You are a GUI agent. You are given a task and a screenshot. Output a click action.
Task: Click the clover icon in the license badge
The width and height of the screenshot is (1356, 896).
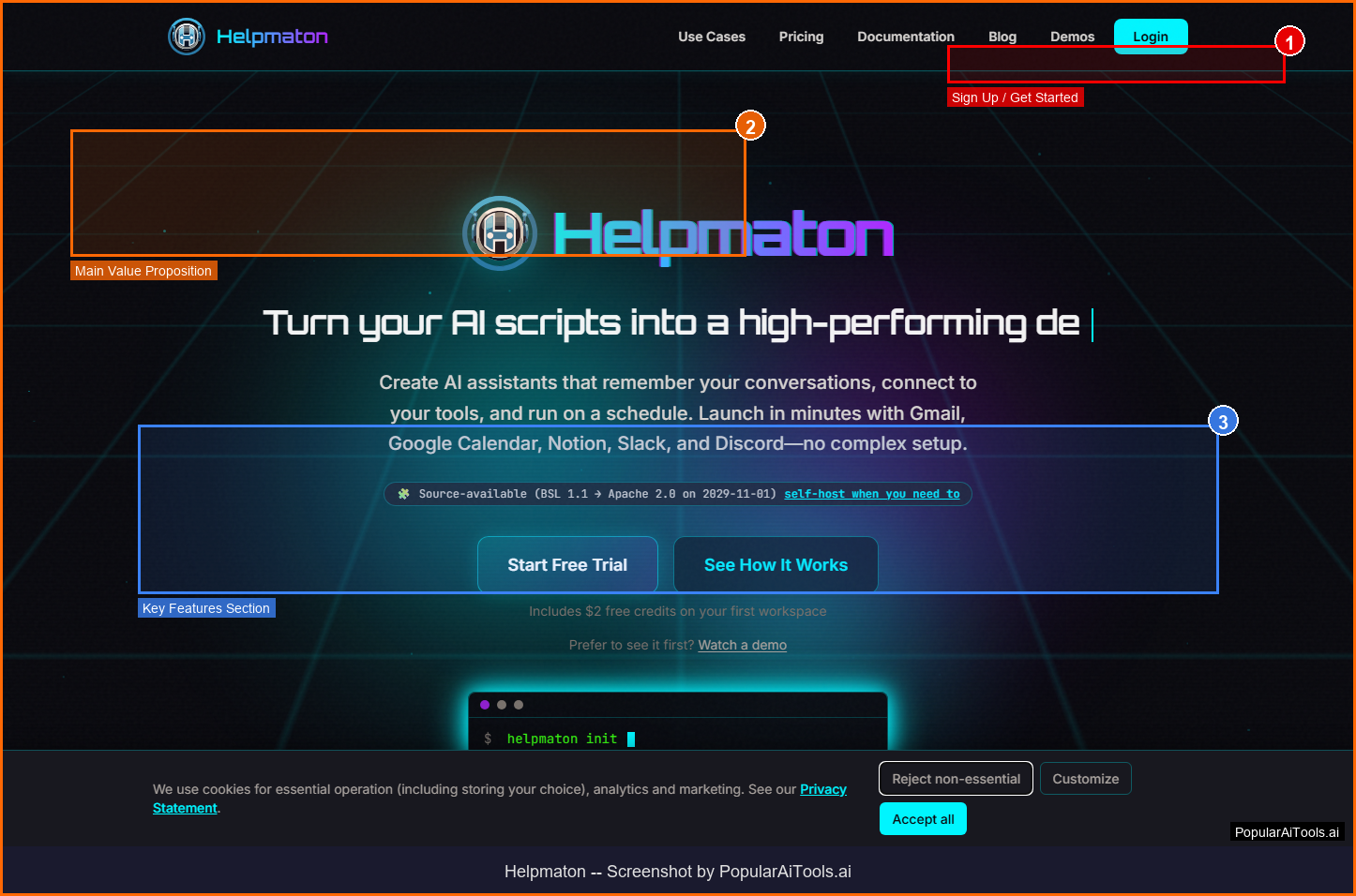click(404, 494)
